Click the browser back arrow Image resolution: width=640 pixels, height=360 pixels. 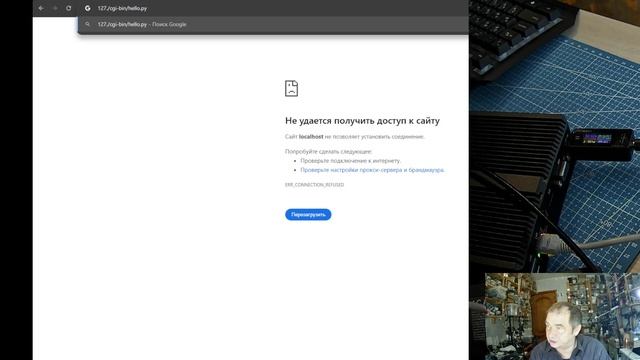41,8
